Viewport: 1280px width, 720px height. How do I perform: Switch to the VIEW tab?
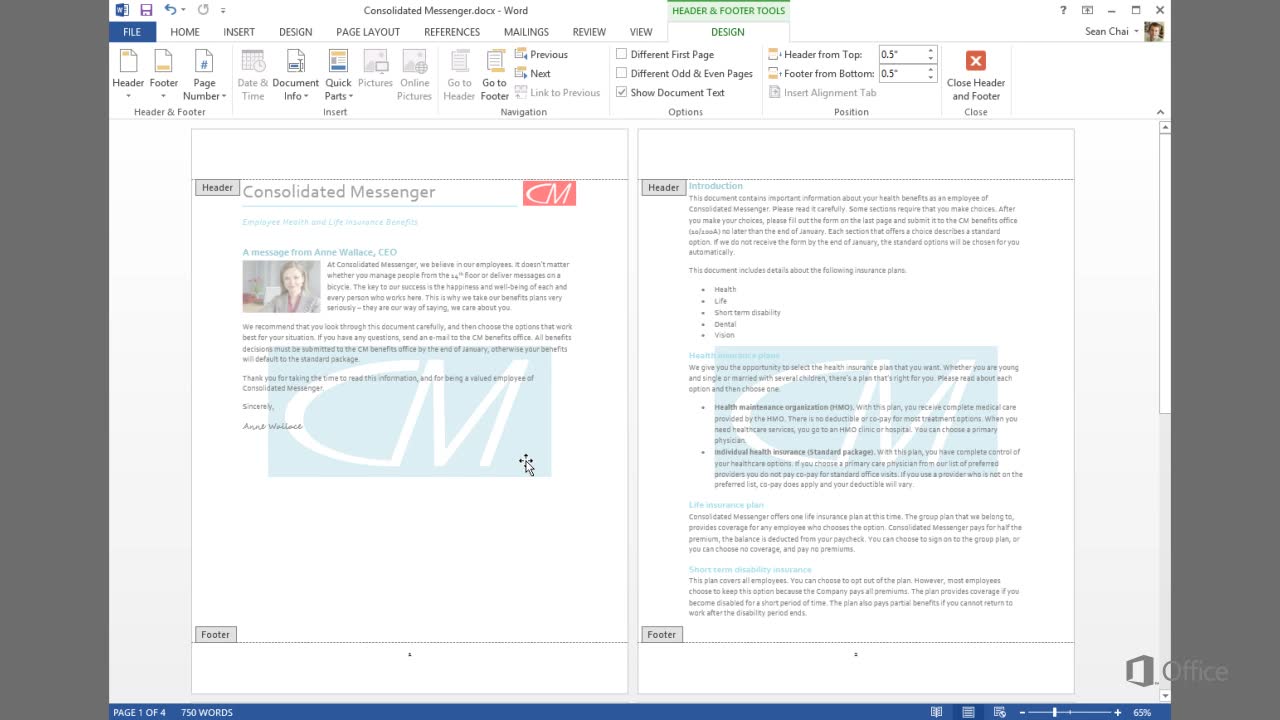(641, 31)
